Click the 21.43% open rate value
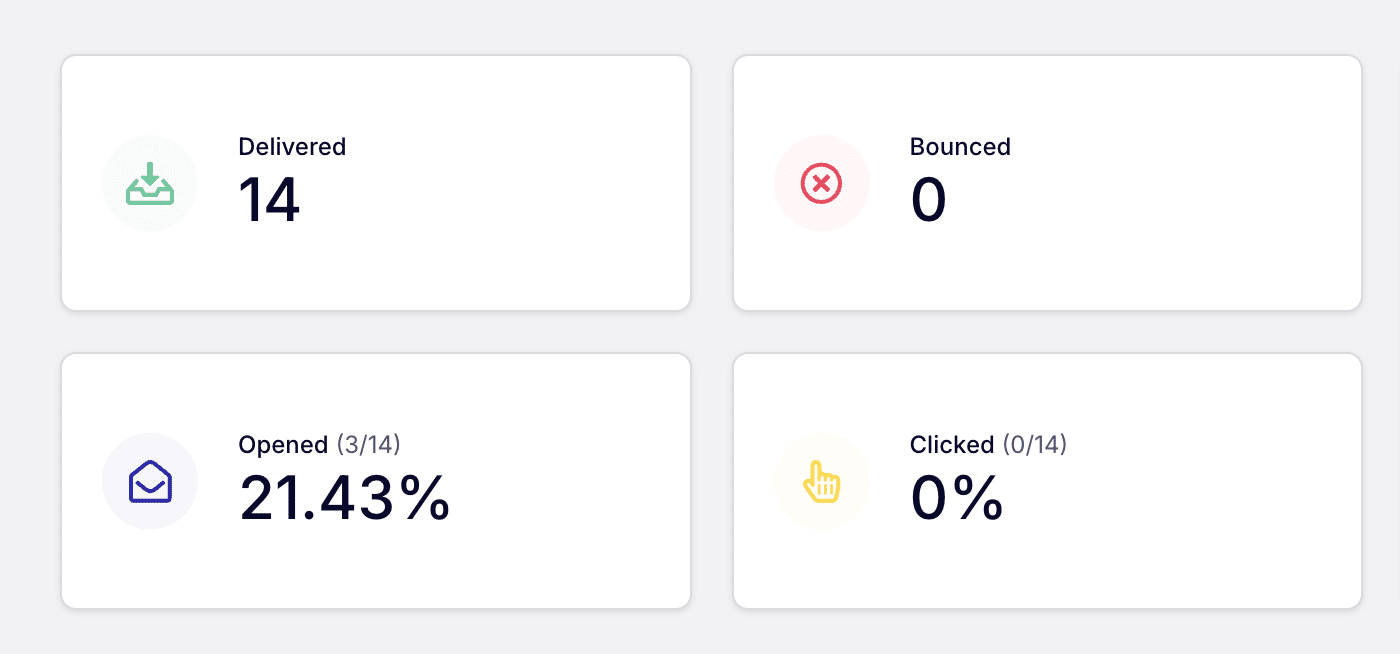 pyautogui.click(x=344, y=498)
